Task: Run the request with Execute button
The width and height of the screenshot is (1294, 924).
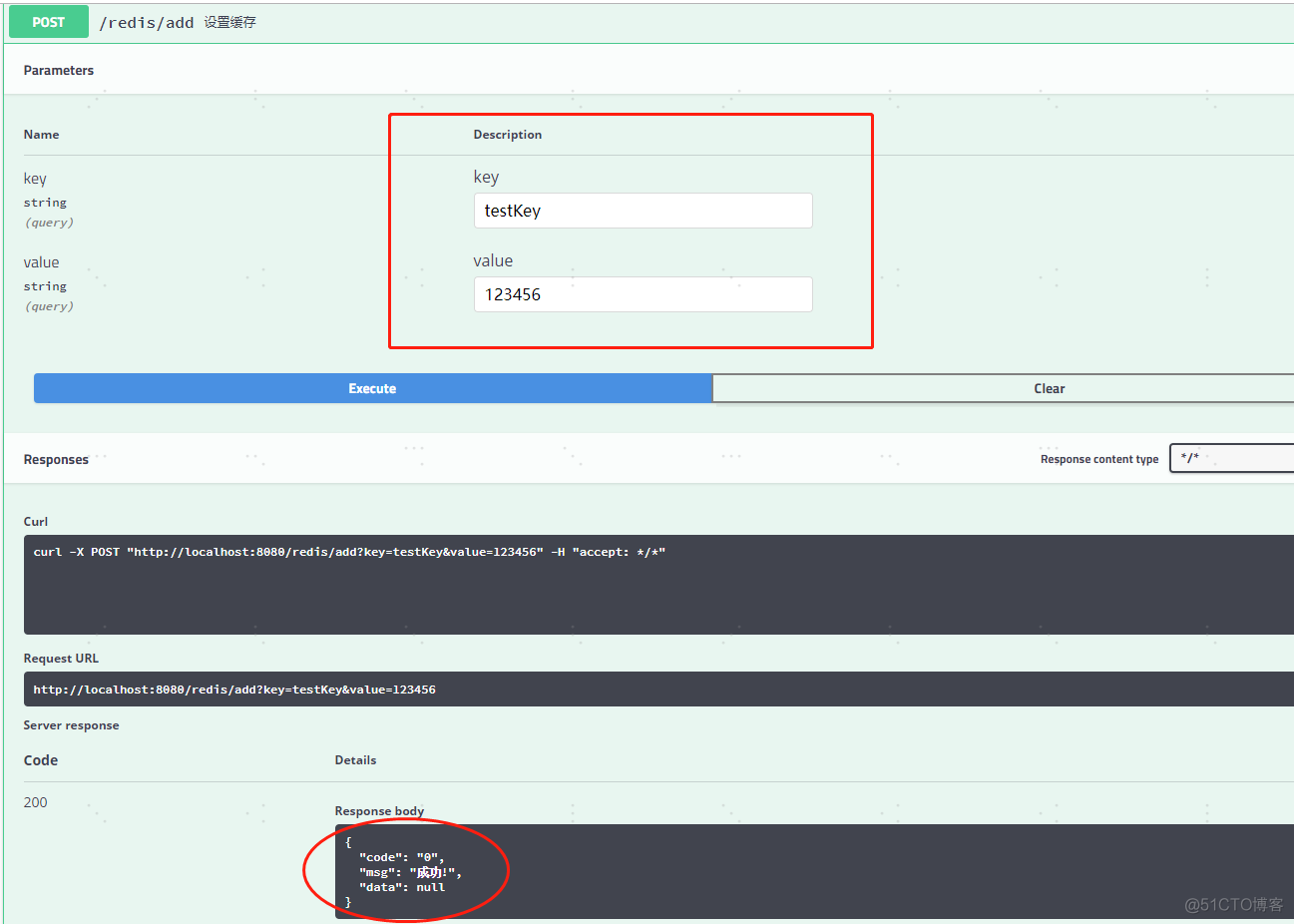Action: pyautogui.click(x=373, y=388)
